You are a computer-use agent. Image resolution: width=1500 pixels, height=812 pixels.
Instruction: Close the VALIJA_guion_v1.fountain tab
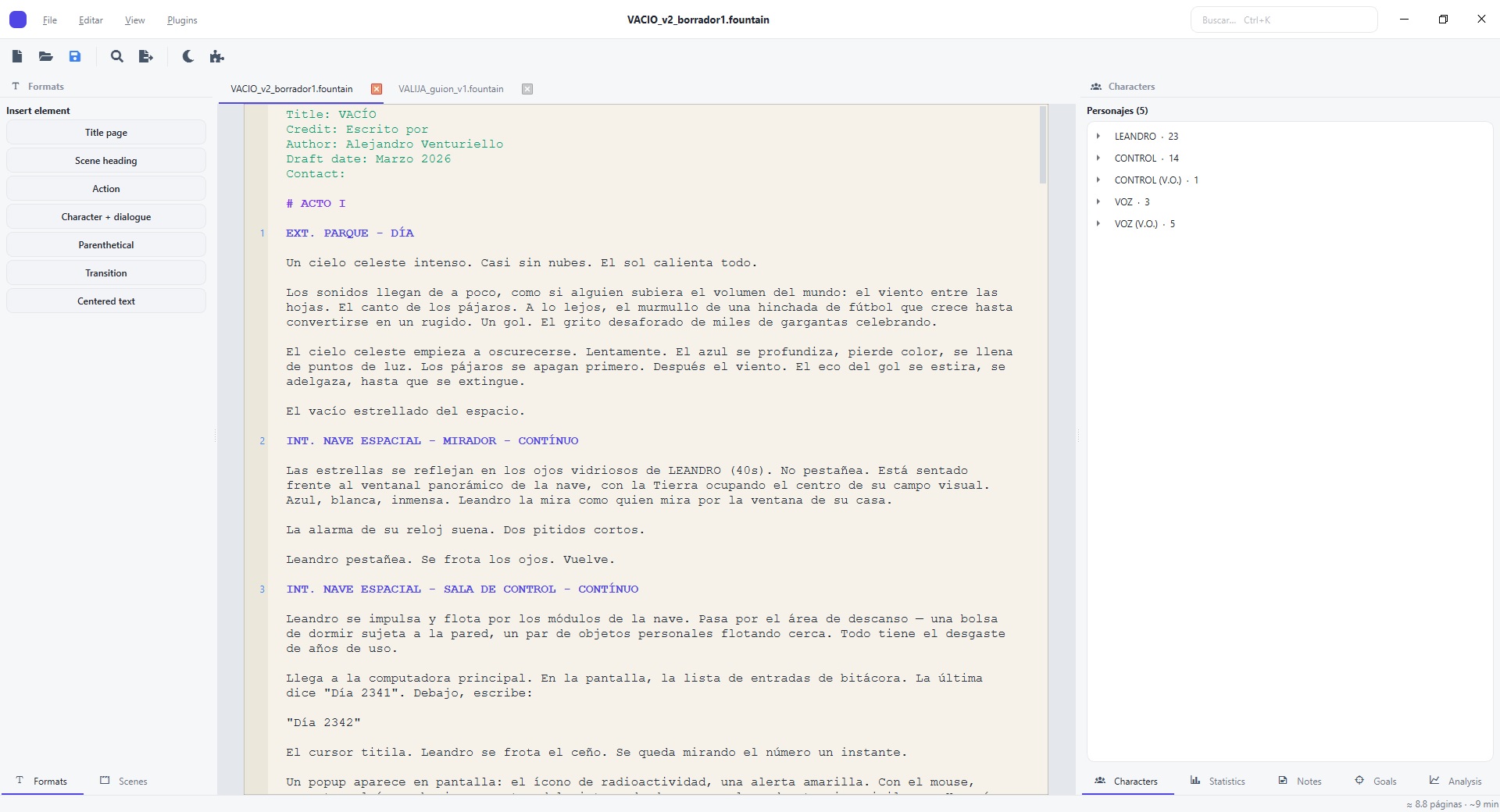[x=527, y=89]
